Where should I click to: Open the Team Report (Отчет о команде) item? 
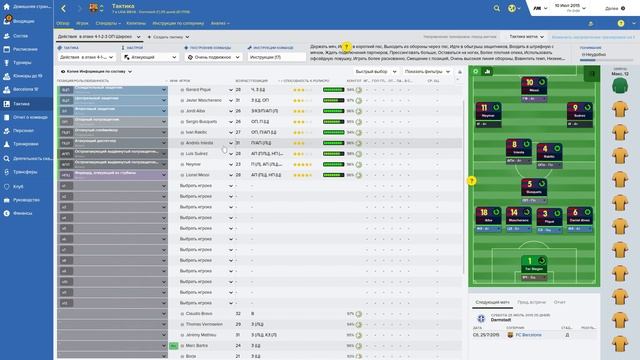click(30, 117)
